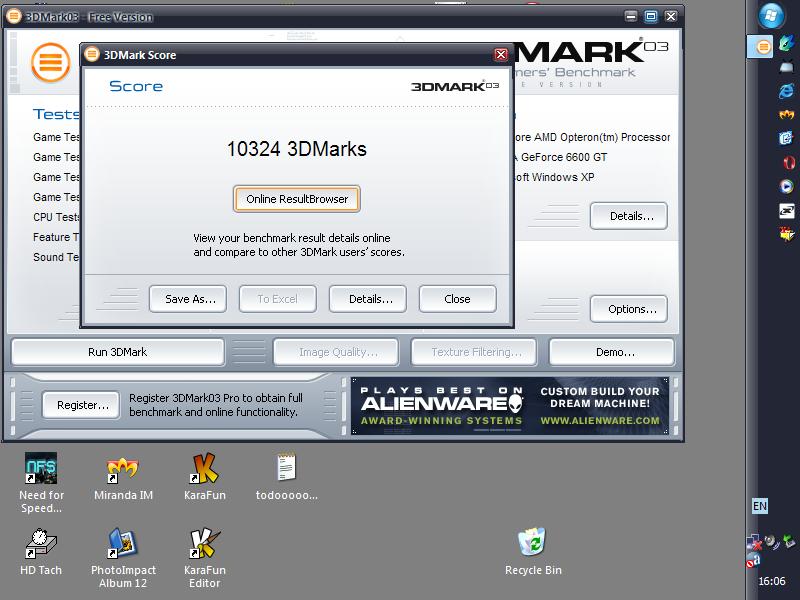
Task: Click Details button in main 3DMark03 window
Action: pyautogui.click(x=629, y=216)
